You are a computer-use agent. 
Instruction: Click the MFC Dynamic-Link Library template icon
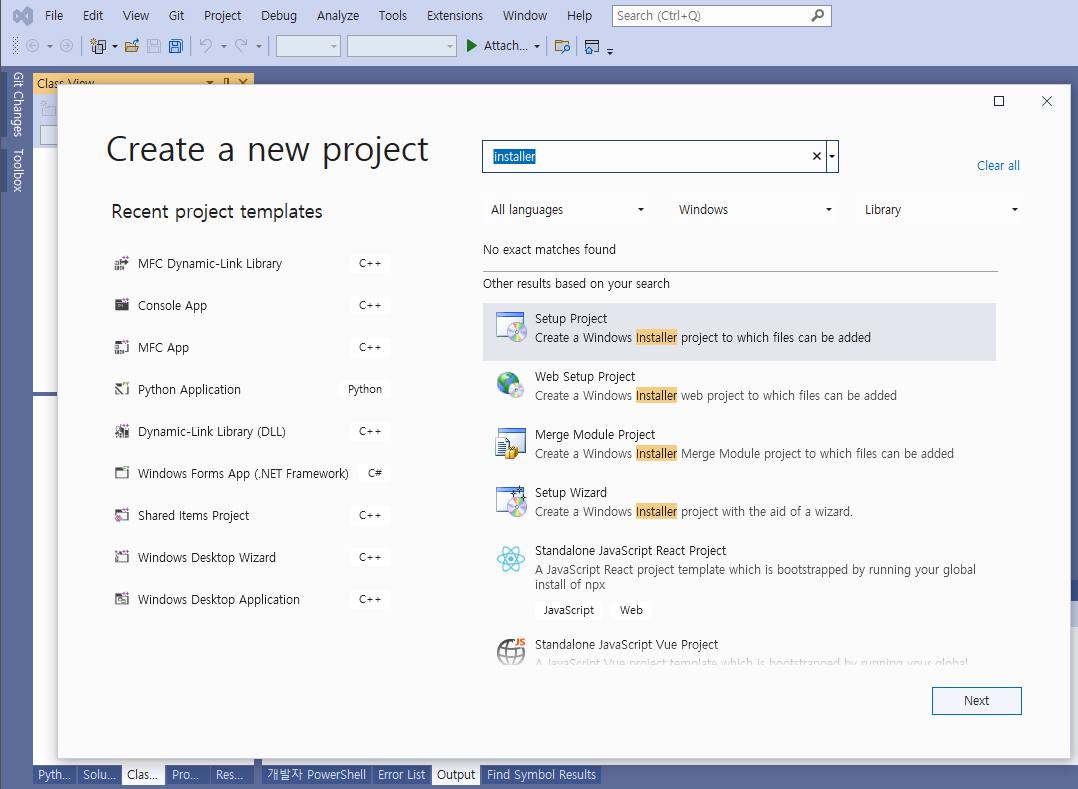[x=122, y=263]
